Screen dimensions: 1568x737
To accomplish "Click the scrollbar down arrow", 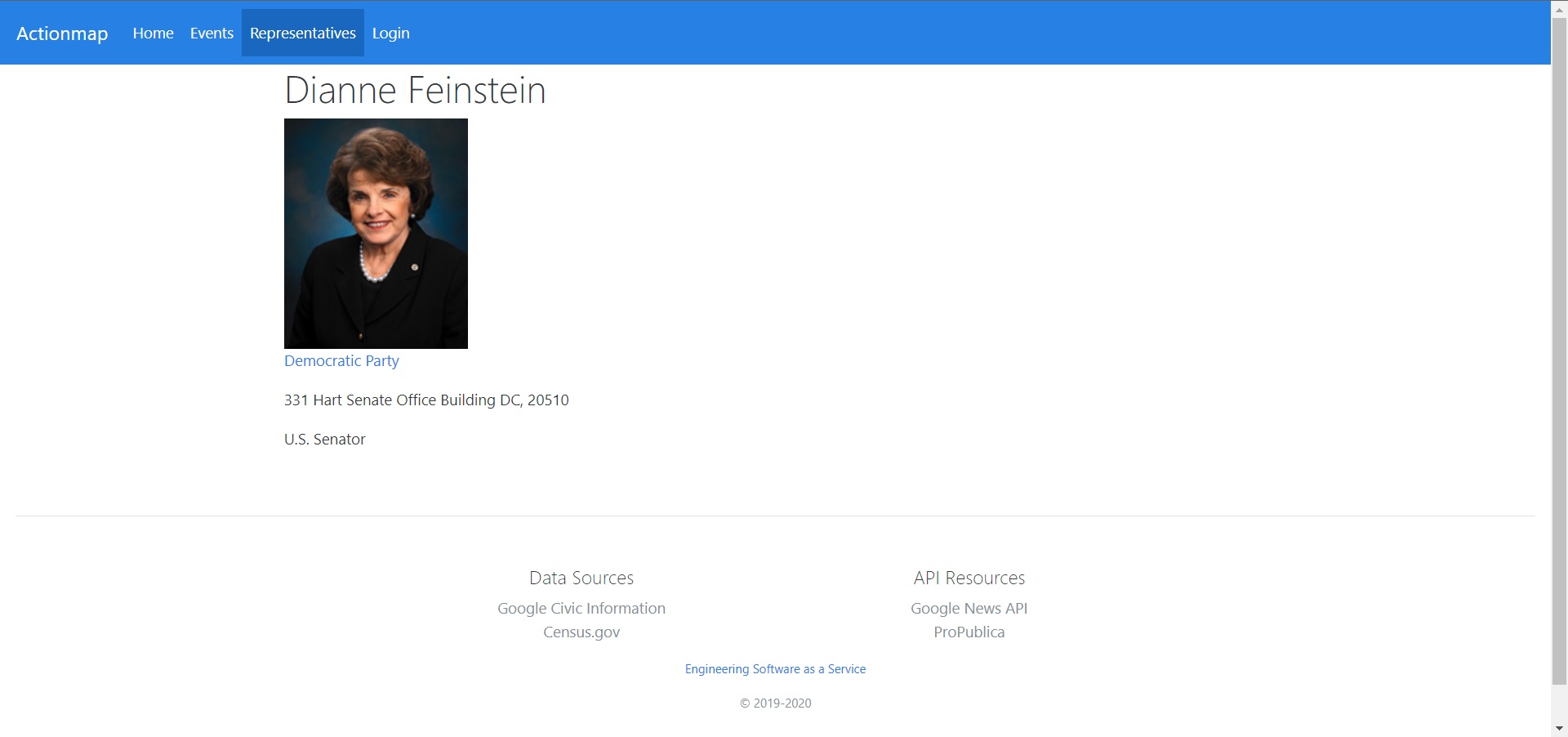I will 1559,728.
